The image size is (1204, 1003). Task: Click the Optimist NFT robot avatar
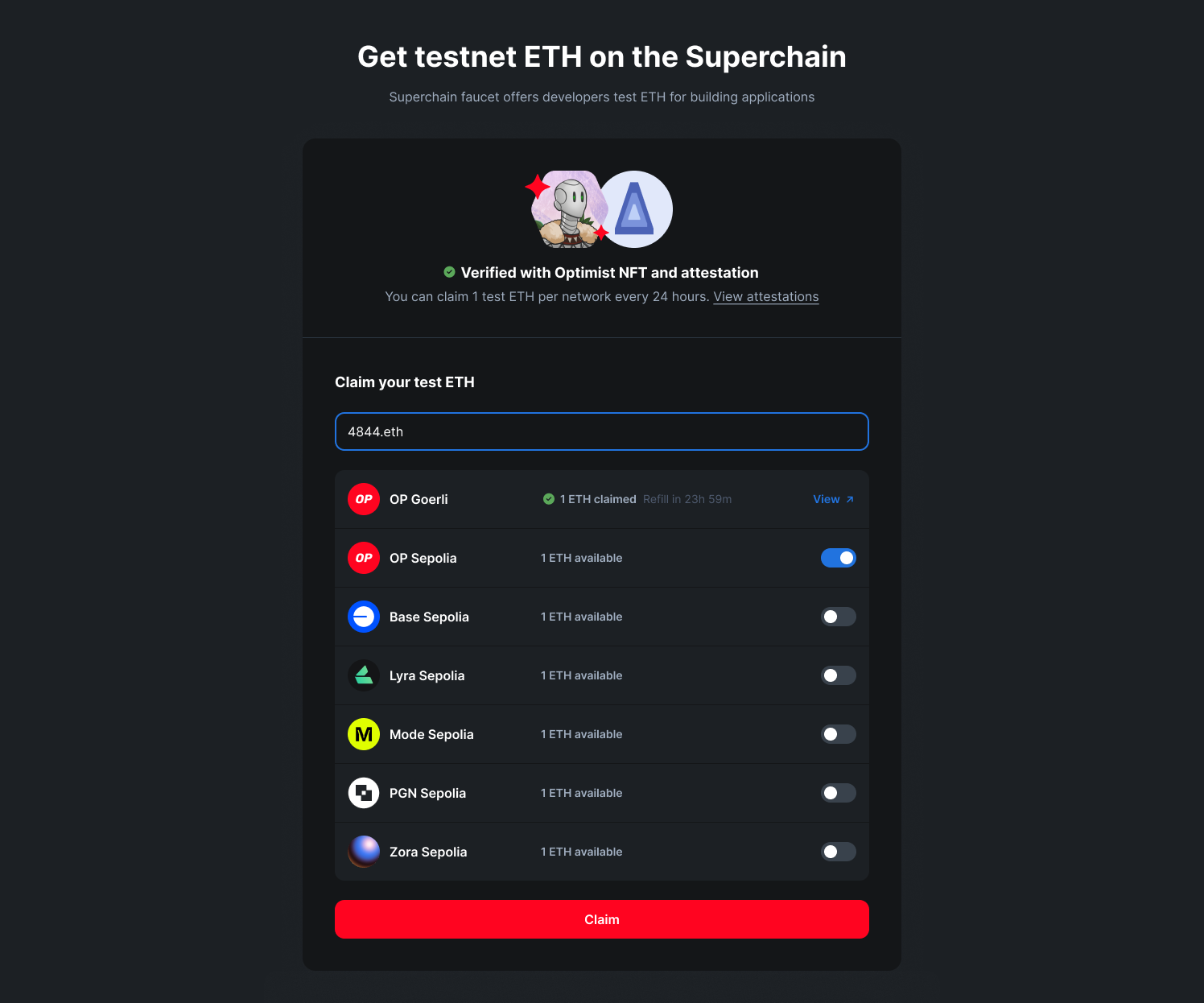pos(568,209)
